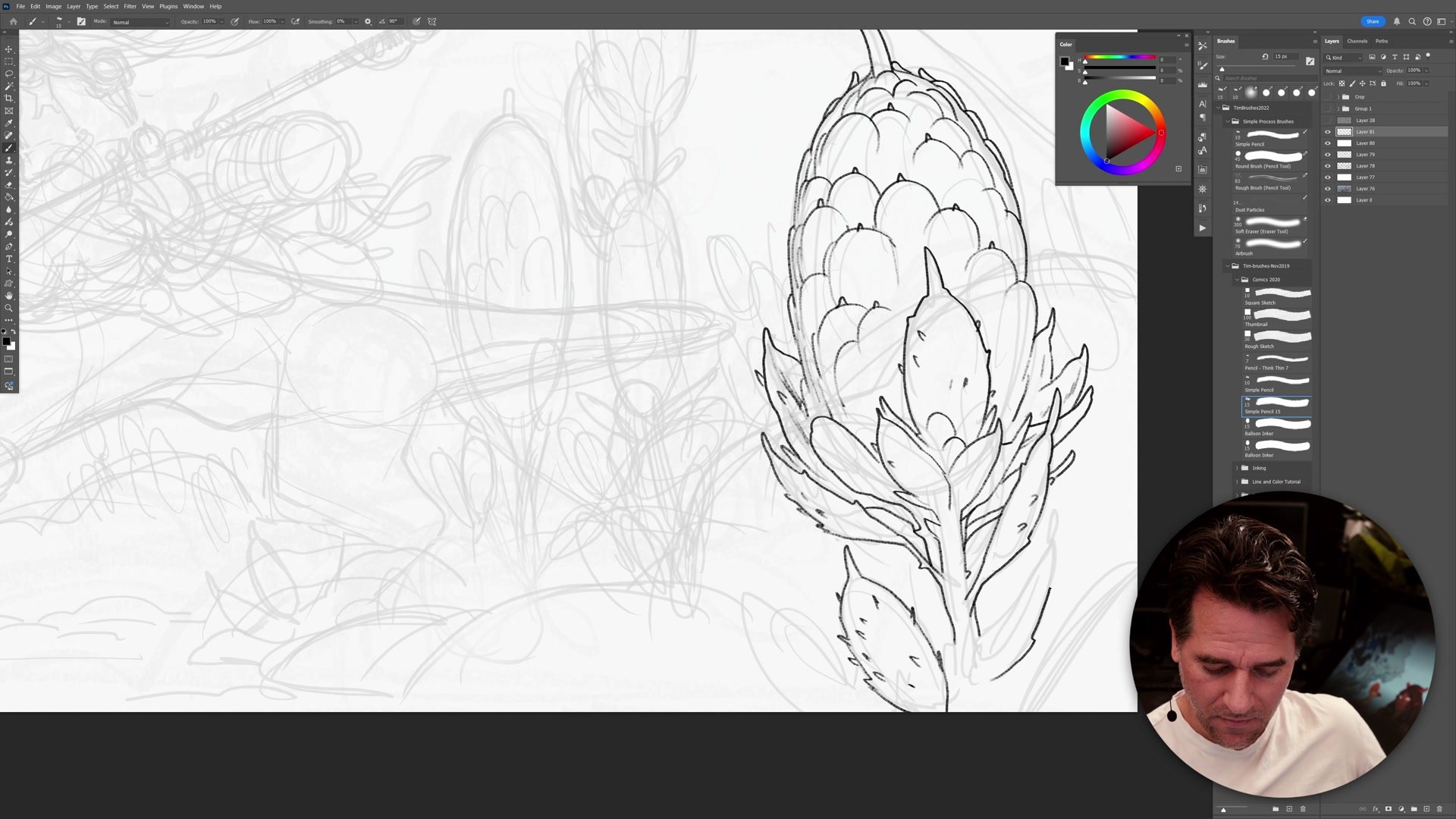Toggle visibility of Layer 76
The image size is (1456, 819).
pos(1328,189)
